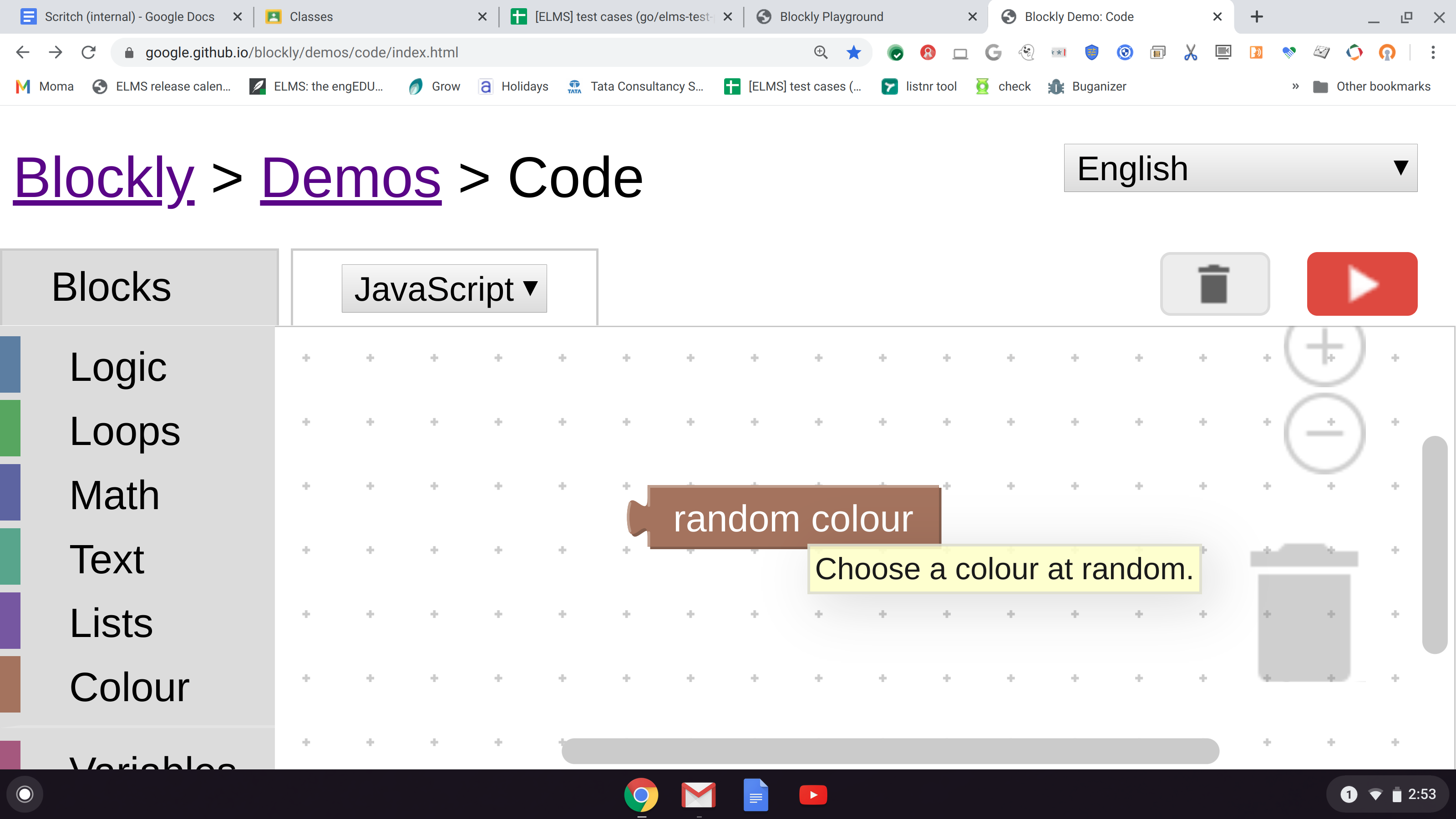
Task: Open the scissors extension in the toolbar
Action: [x=1190, y=52]
